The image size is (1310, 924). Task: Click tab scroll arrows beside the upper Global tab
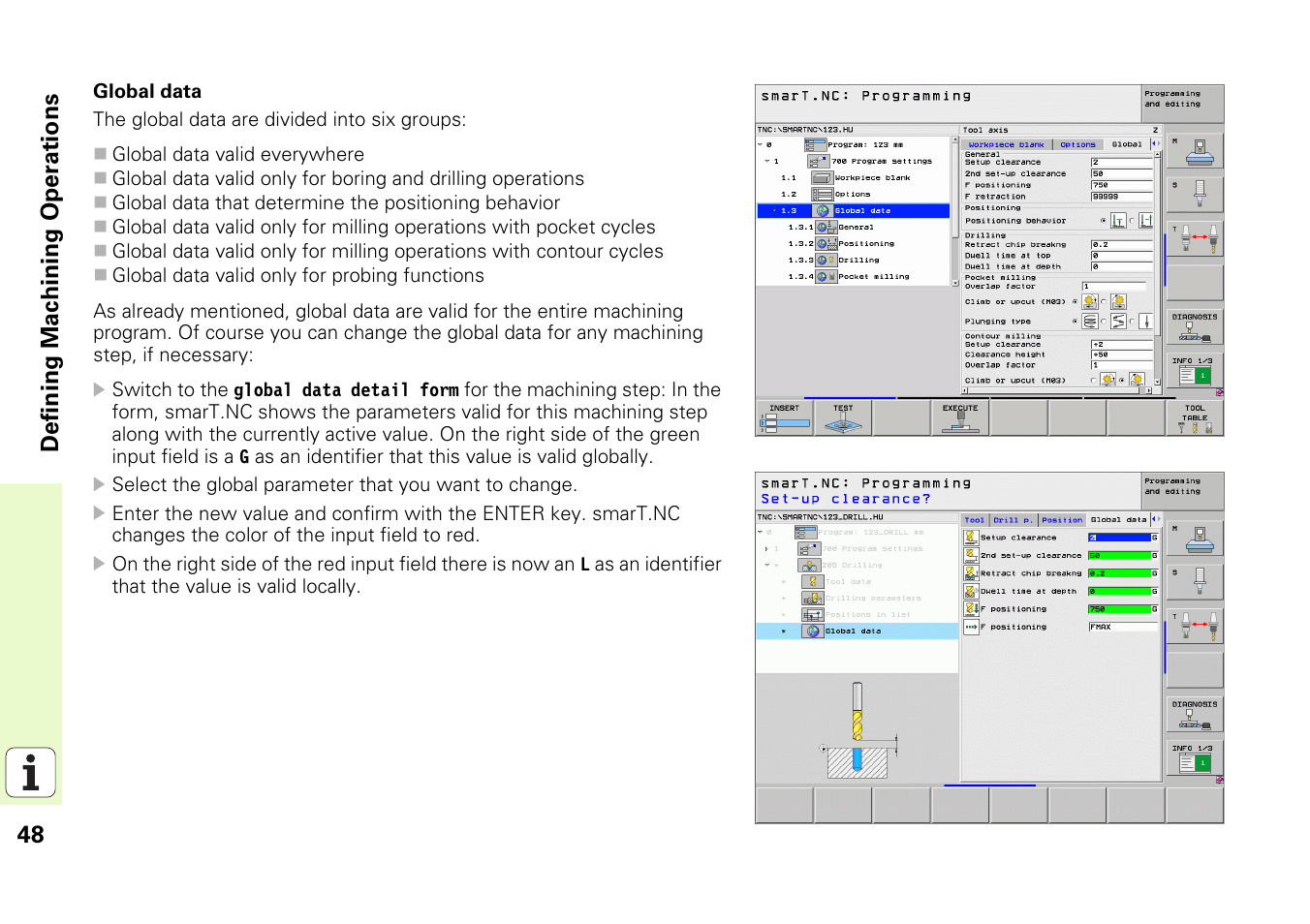pos(1155,144)
